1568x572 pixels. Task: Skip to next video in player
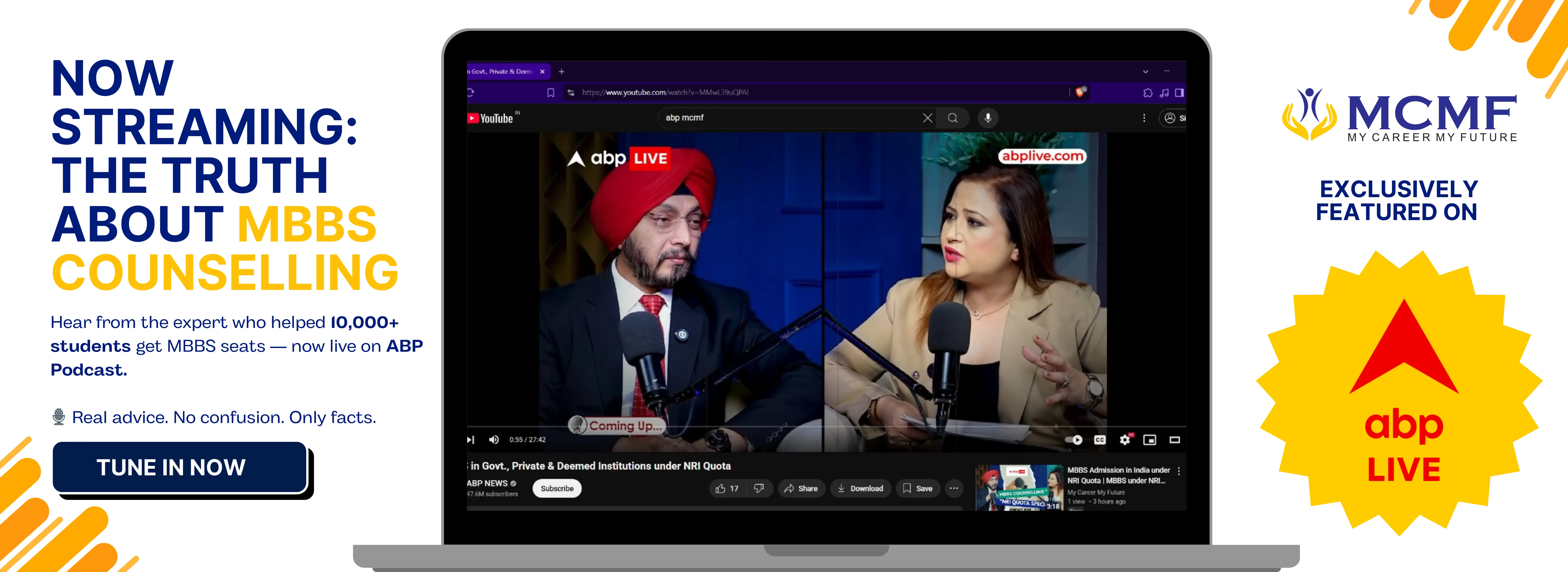[x=471, y=440]
